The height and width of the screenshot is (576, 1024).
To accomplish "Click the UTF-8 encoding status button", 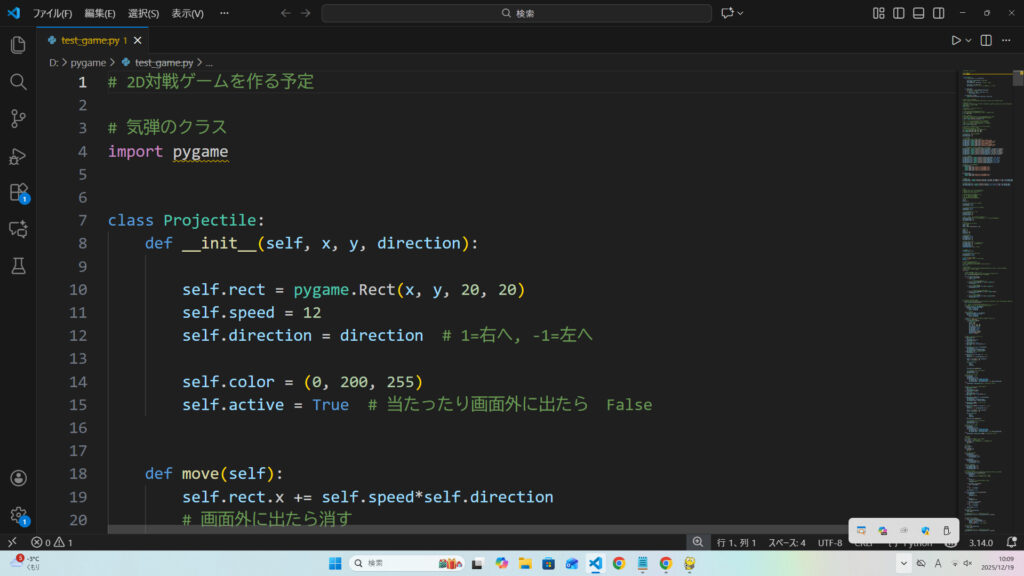I will tap(829, 542).
